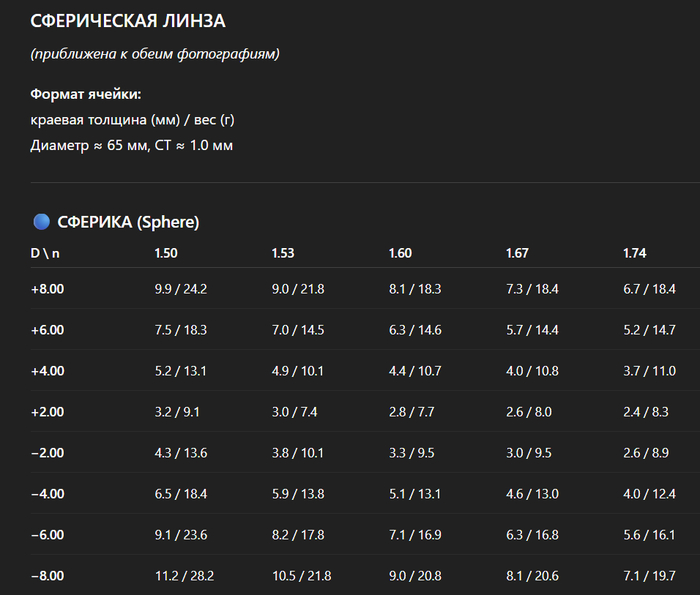This screenshot has width=700, height=595.
Task: Click the blue circle icon beside СФЕРИКА
Action: (41, 222)
